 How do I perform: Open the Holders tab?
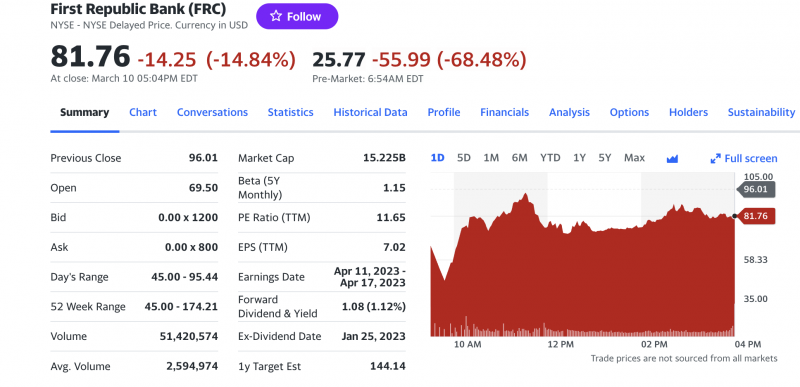point(688,112)
